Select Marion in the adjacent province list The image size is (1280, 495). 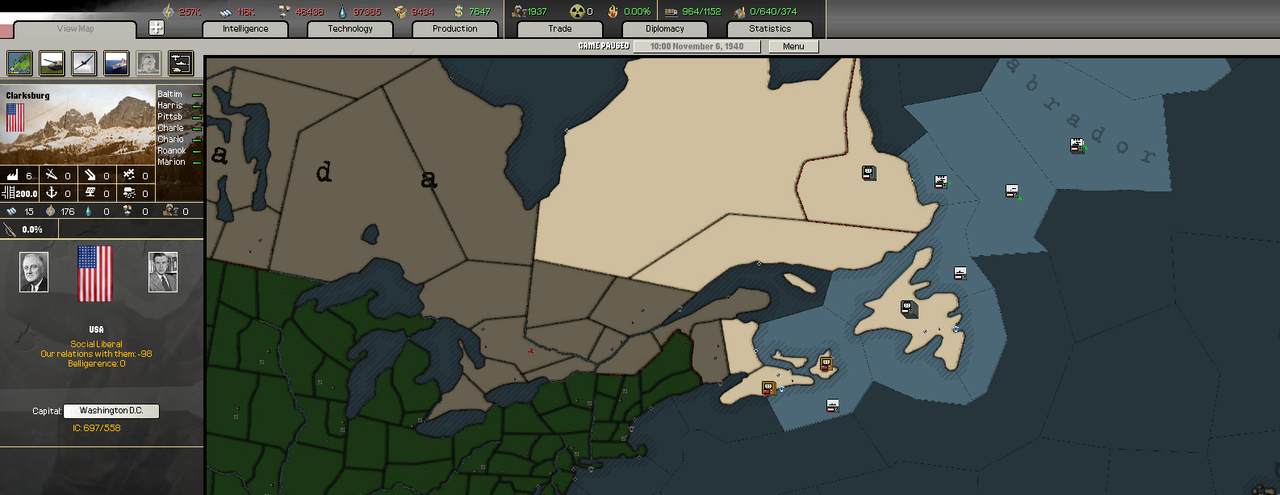[171, 162]
